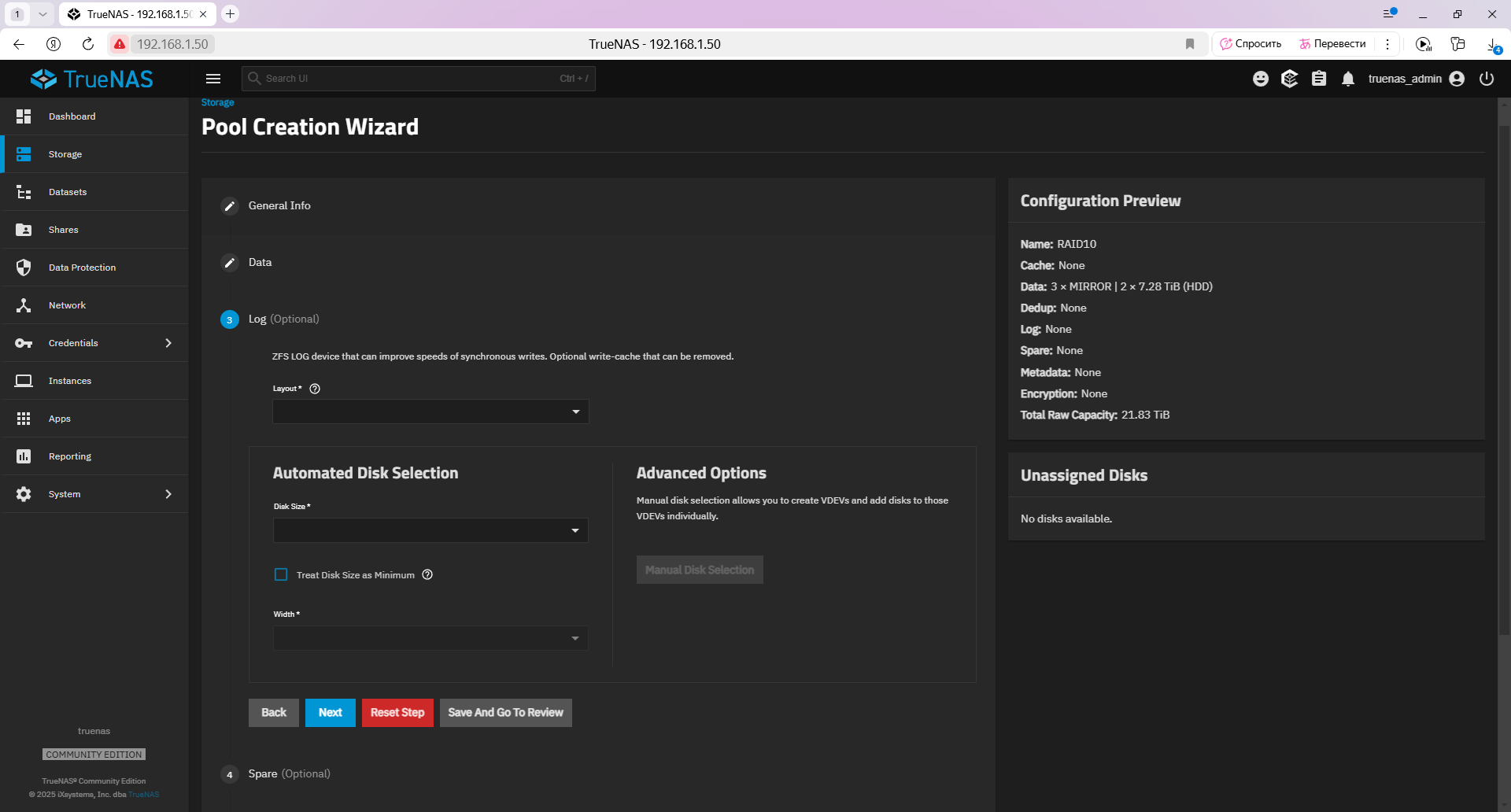
Task: Click the Credentials key icon
Action: pos(24,343)
